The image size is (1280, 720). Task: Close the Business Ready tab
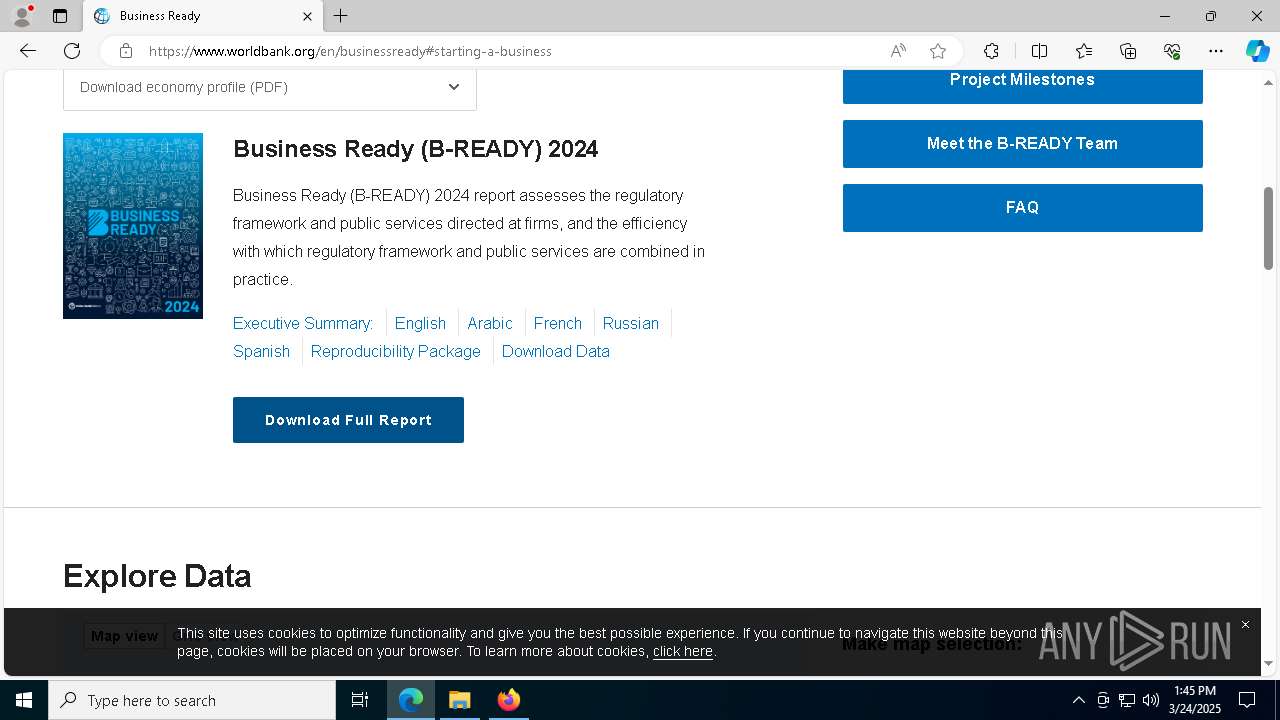pos(307,16)
